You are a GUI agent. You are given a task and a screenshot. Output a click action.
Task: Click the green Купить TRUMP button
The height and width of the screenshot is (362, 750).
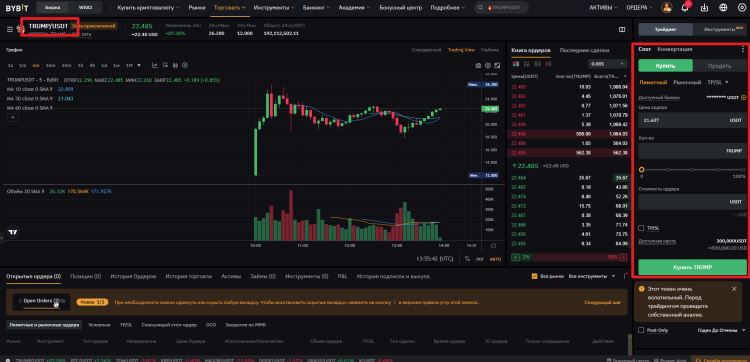coord(692,267)
